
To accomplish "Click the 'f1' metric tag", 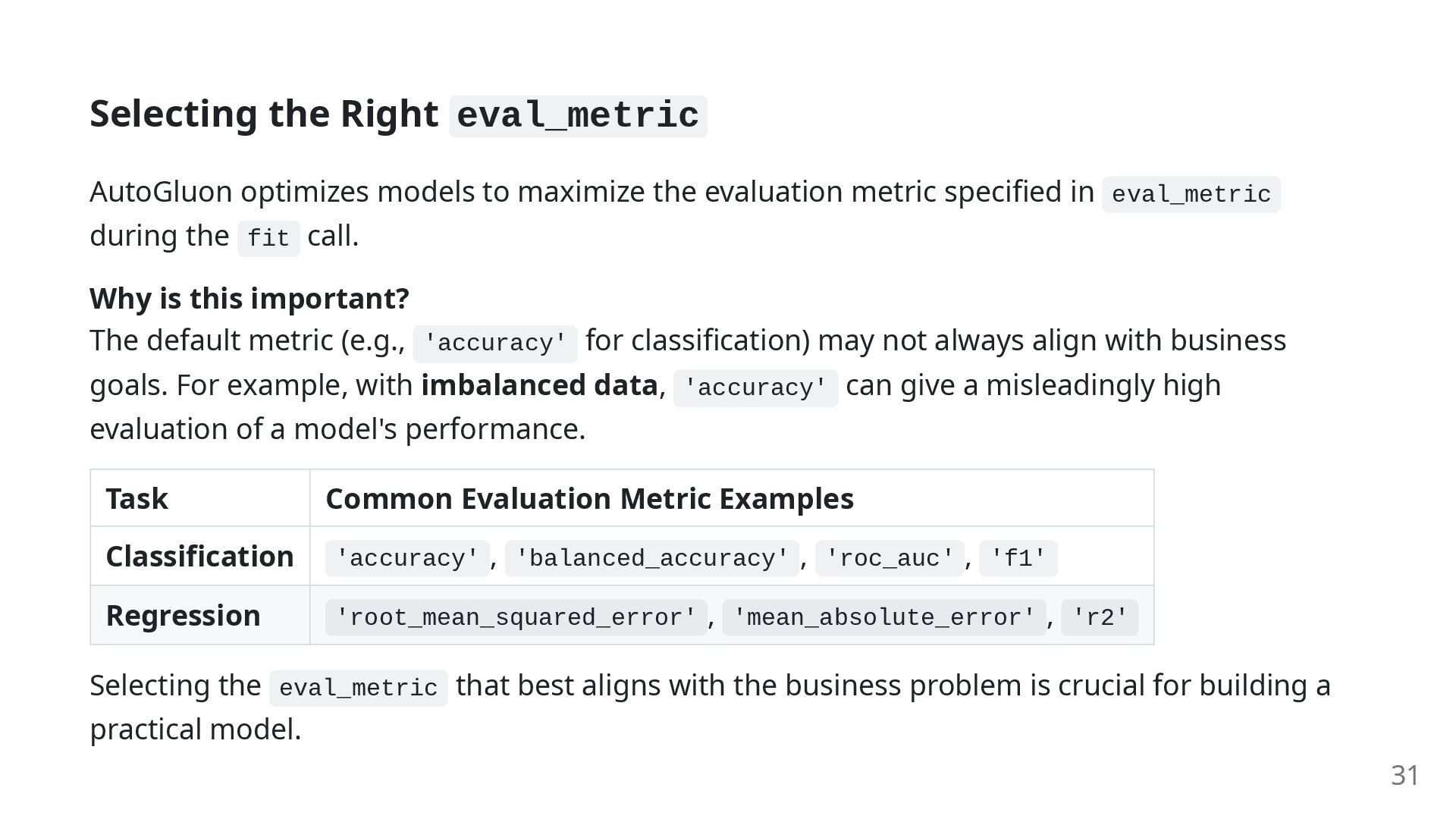I will coord(1018,559).
